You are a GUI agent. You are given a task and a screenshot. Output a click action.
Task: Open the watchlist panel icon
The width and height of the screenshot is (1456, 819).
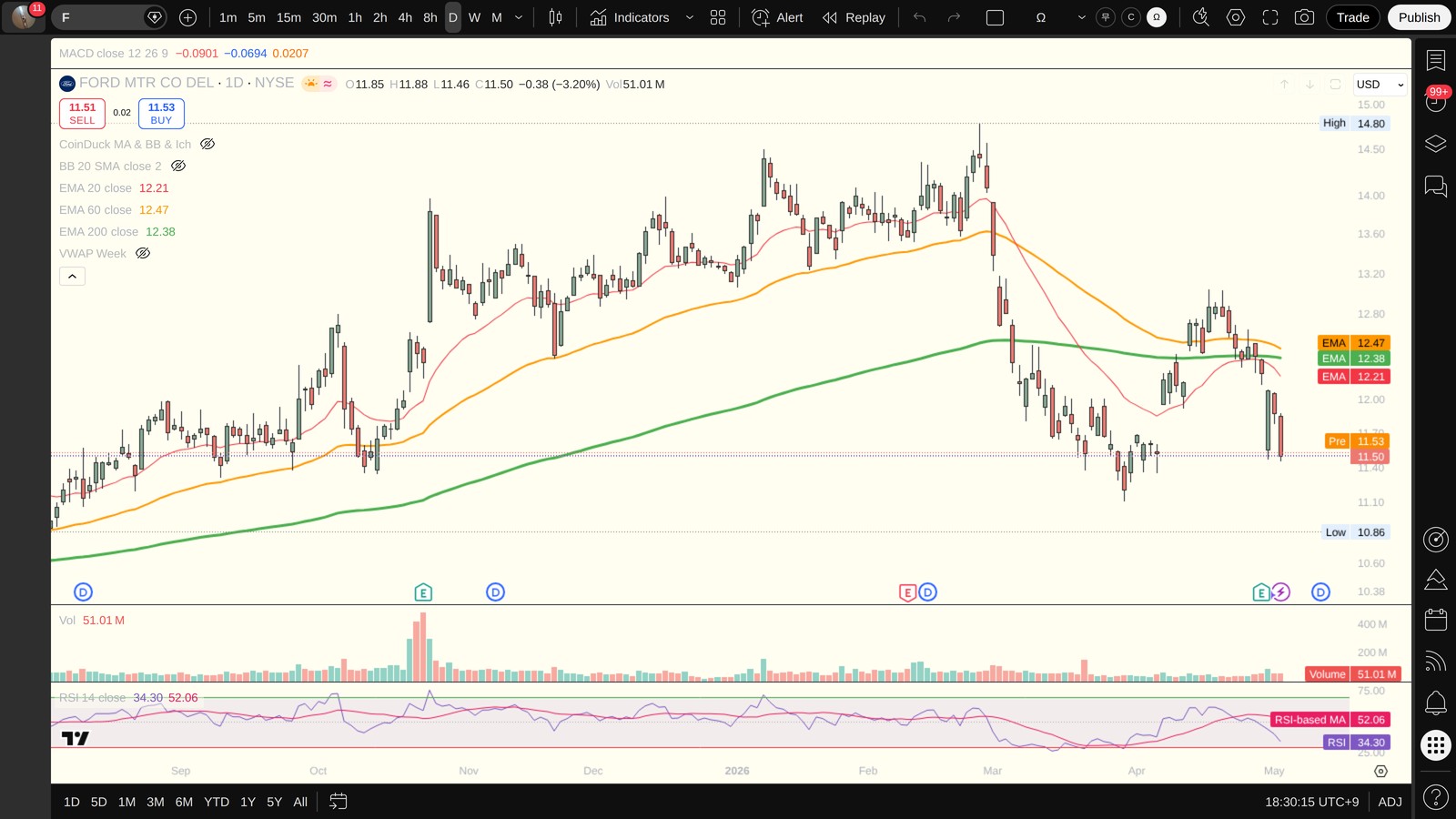pos(1436,61)
